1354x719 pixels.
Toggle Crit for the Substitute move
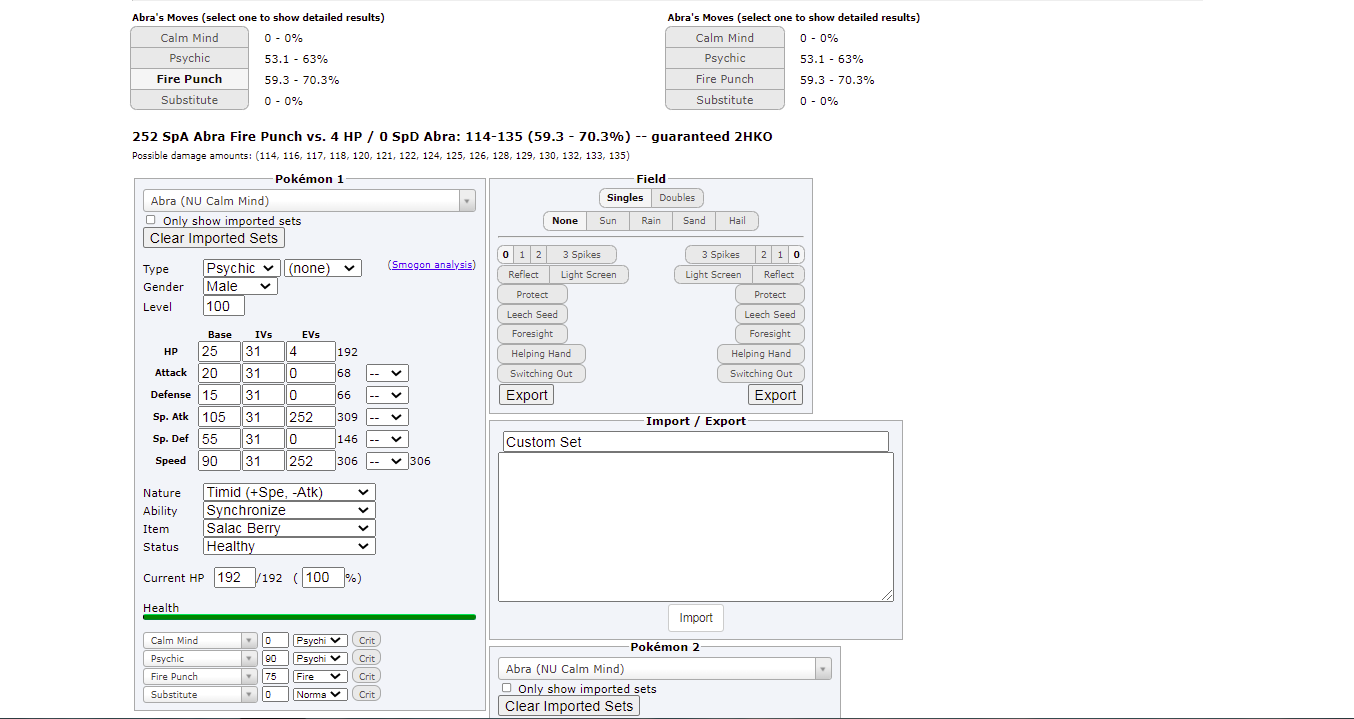pos(366,694)
